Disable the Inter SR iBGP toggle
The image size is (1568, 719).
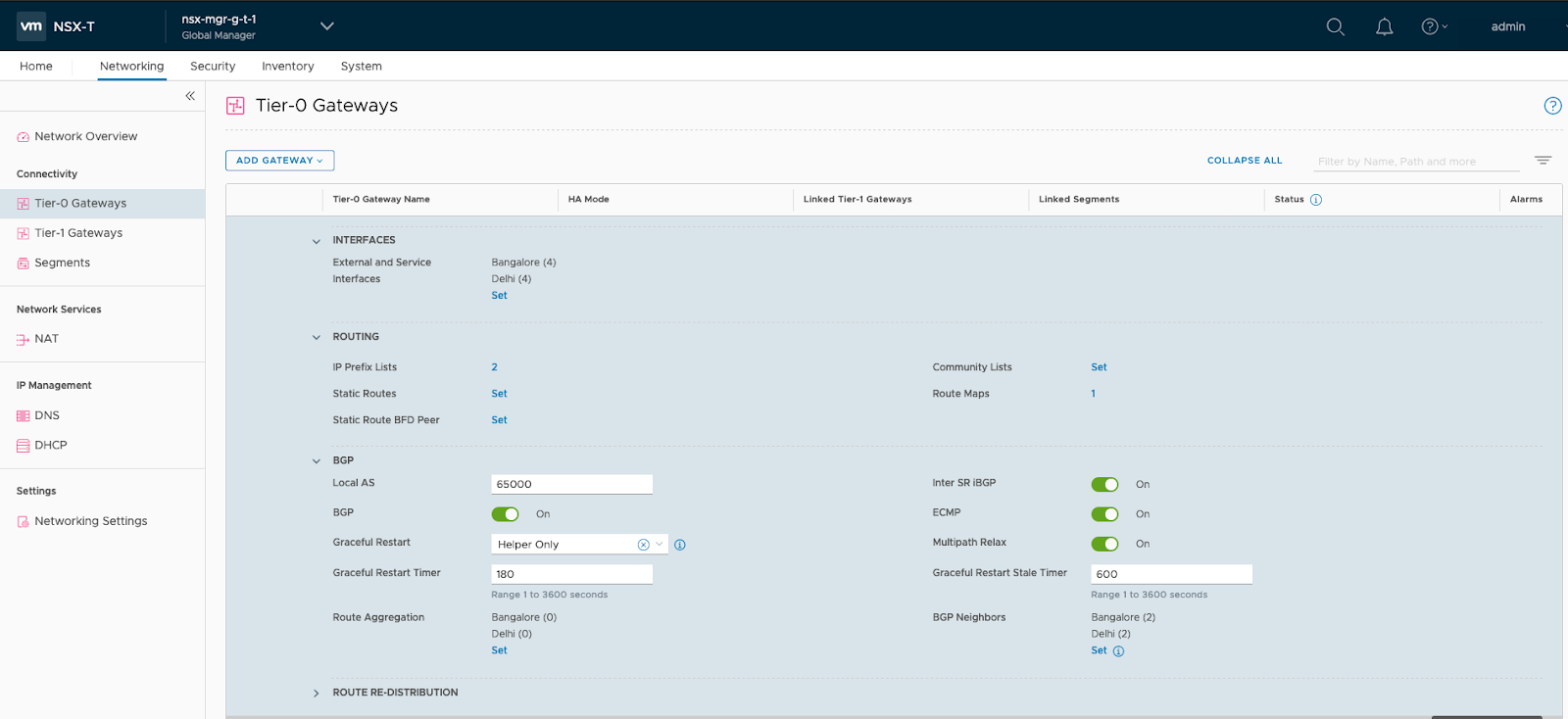point(1104,485)
